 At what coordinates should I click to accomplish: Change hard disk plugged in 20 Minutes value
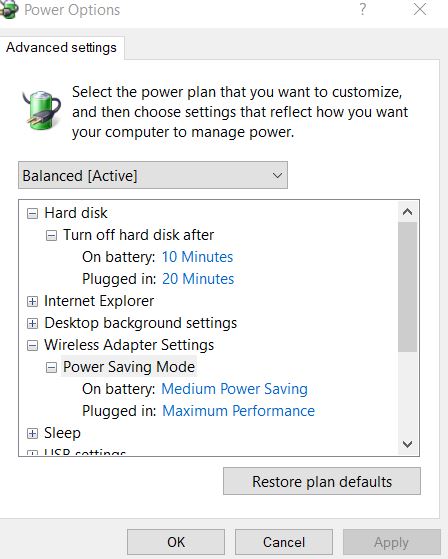[198, 279]
